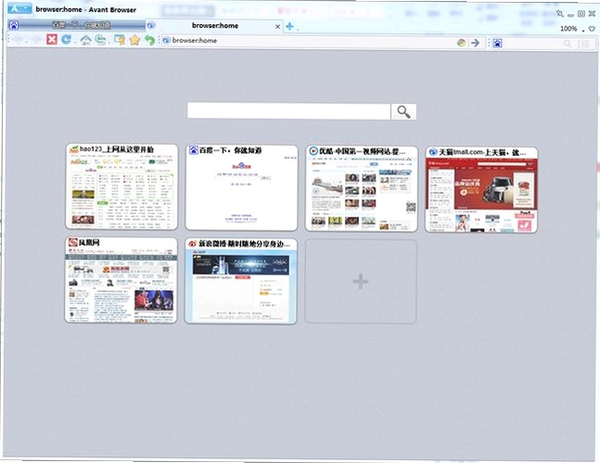Image resolution: width=600 pixels, height=463 pixels.
Task: Open the Youku 优酷 speed dial thumbnail
Action: (361, 188)
